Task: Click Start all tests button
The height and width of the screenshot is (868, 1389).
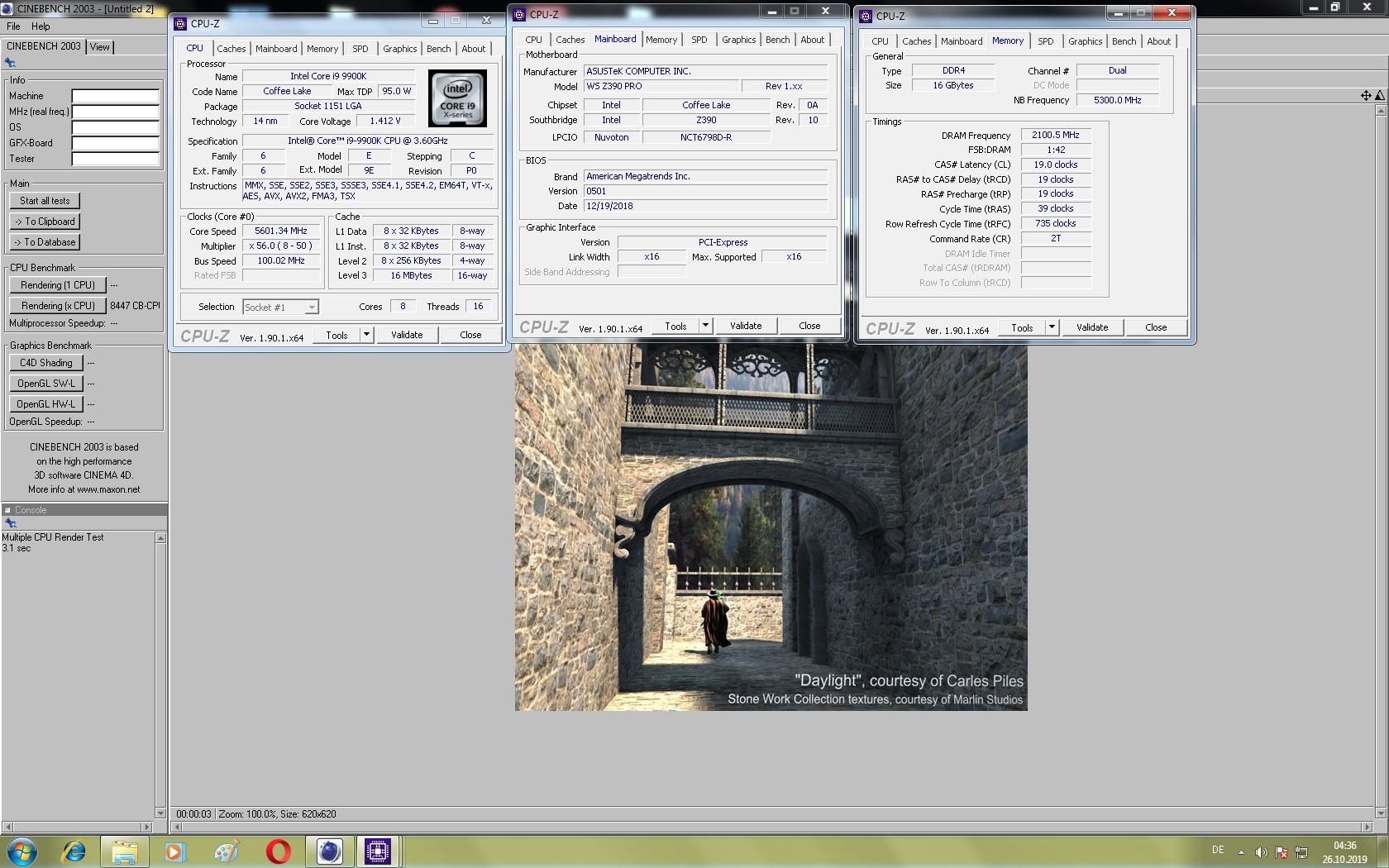Action: pos(45,201)
